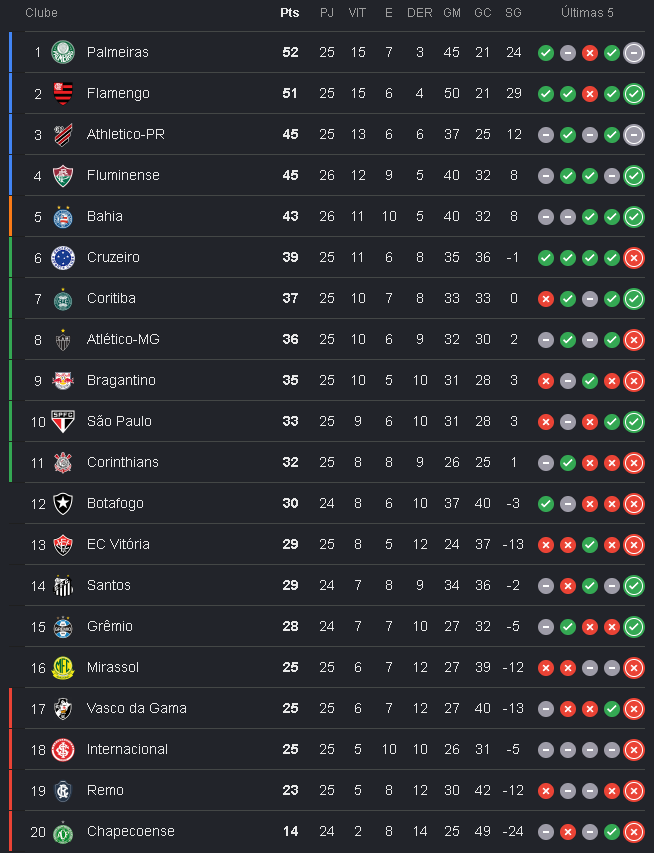Click the Internacional red crest
654x853 pixels.
(63, 750)
